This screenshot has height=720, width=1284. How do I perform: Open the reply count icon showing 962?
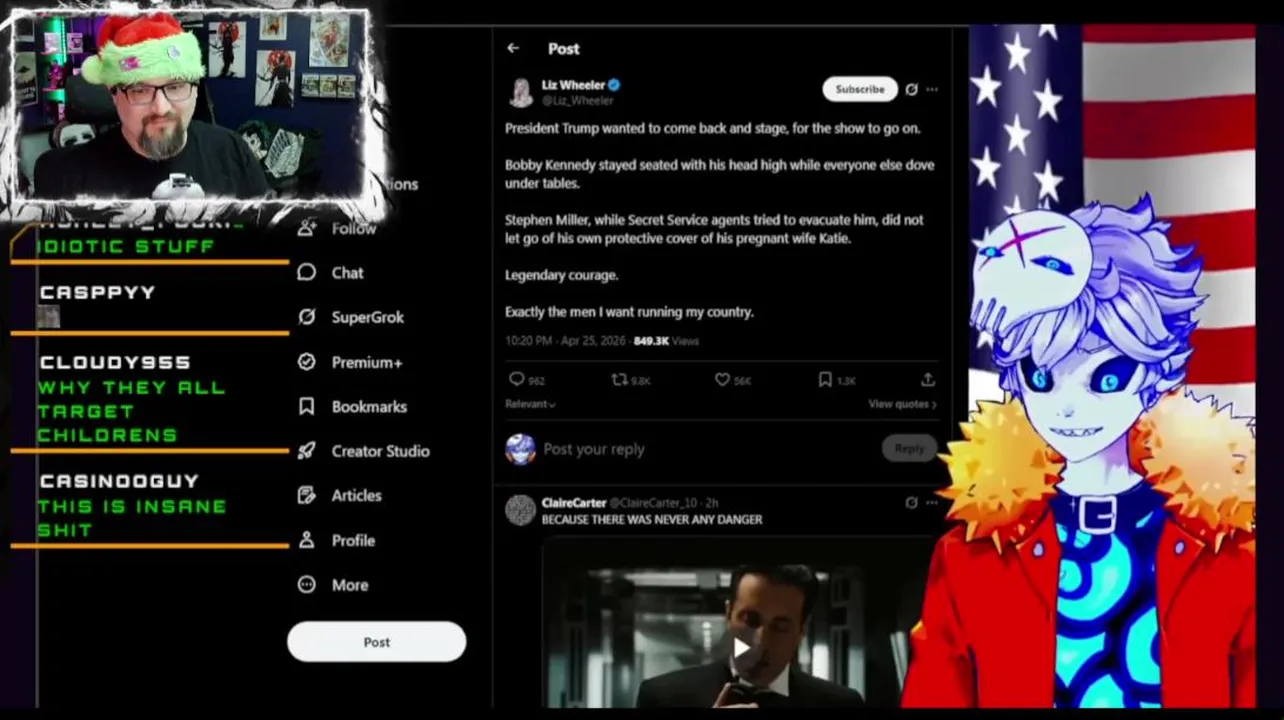click(517, 380)
